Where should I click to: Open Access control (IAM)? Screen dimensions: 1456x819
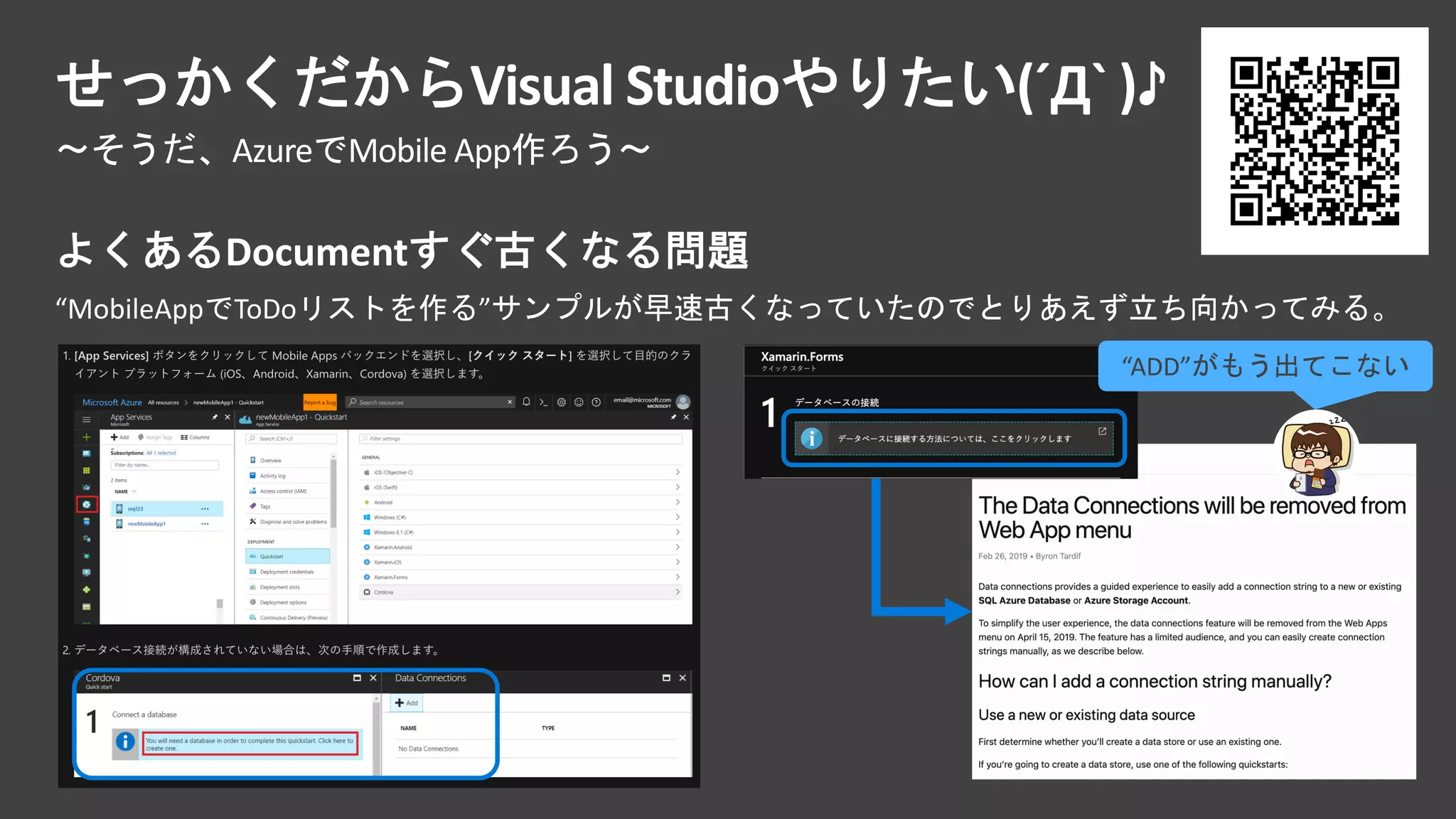click(x=288, y=491)
